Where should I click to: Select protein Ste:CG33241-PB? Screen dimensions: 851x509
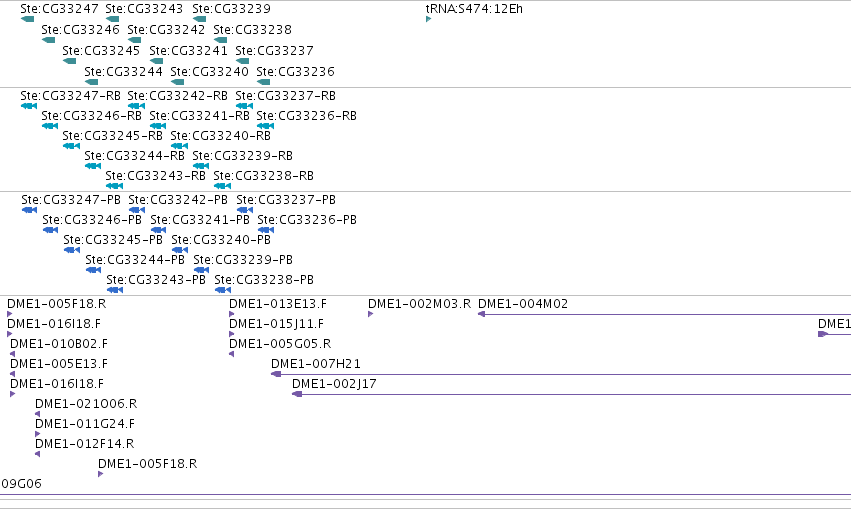pos(200,220)
